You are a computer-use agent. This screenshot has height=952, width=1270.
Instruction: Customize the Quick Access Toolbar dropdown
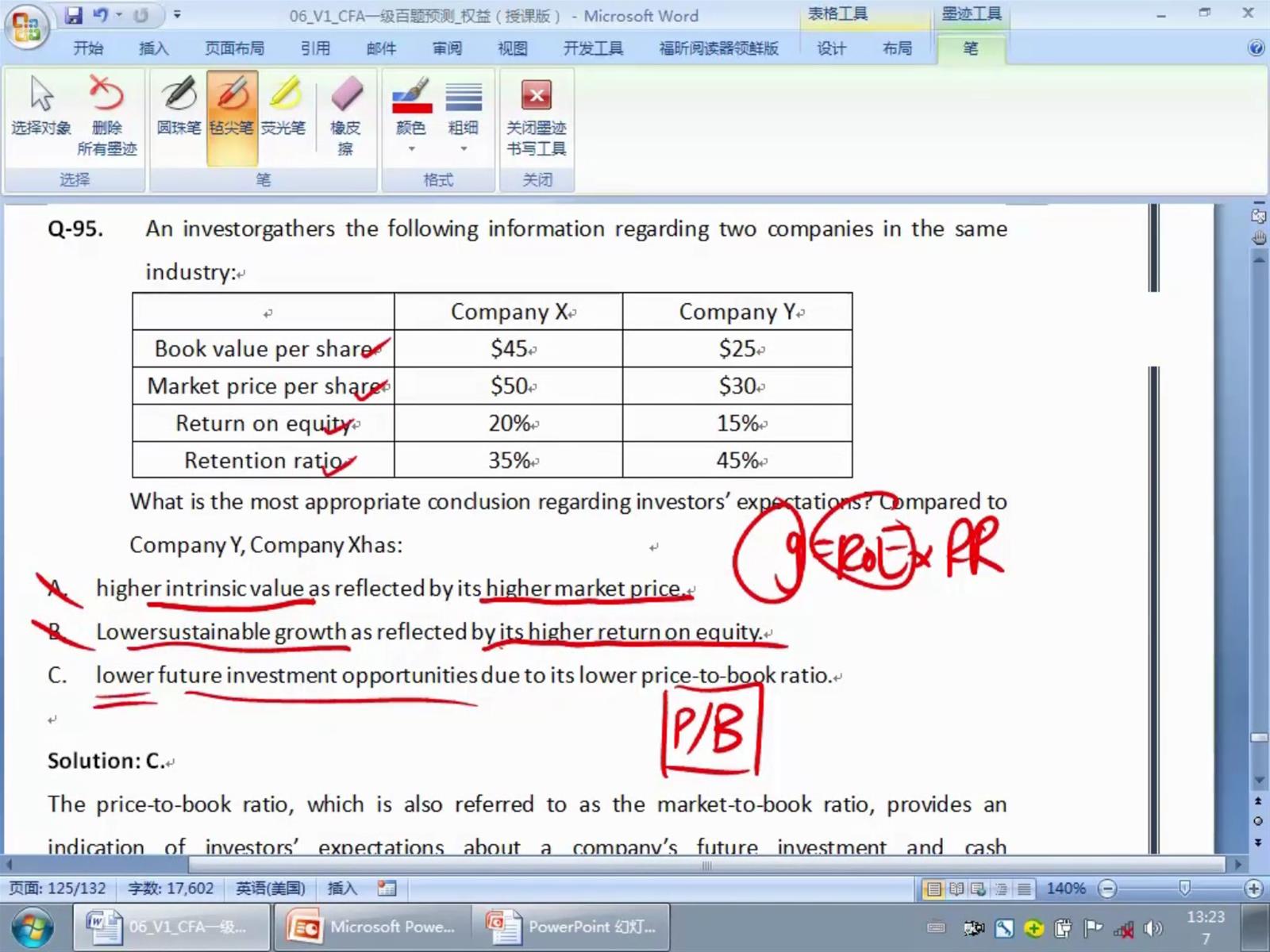coord(177,15)
